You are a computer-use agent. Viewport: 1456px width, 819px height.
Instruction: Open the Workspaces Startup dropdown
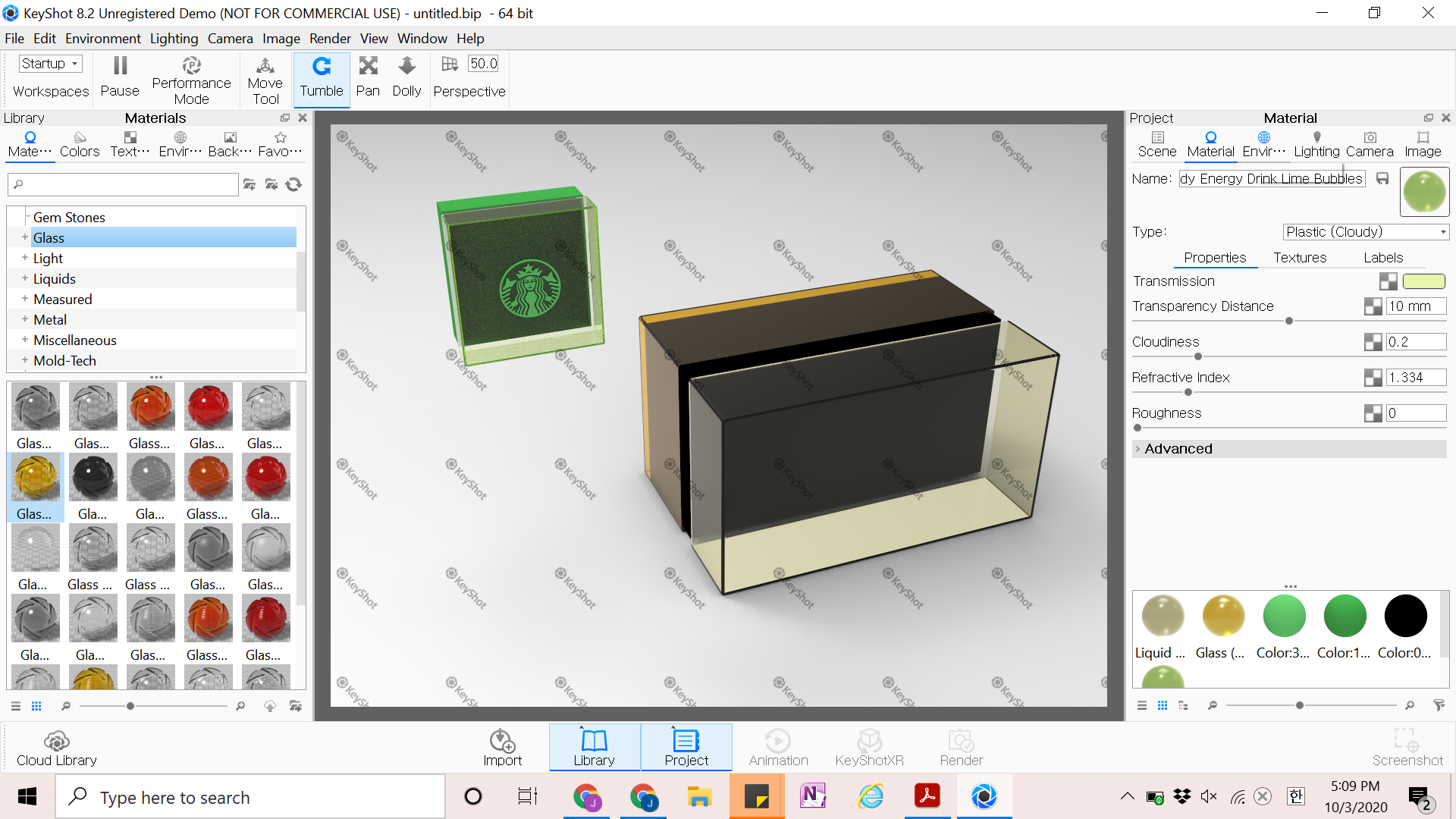(x=50, y=64)
